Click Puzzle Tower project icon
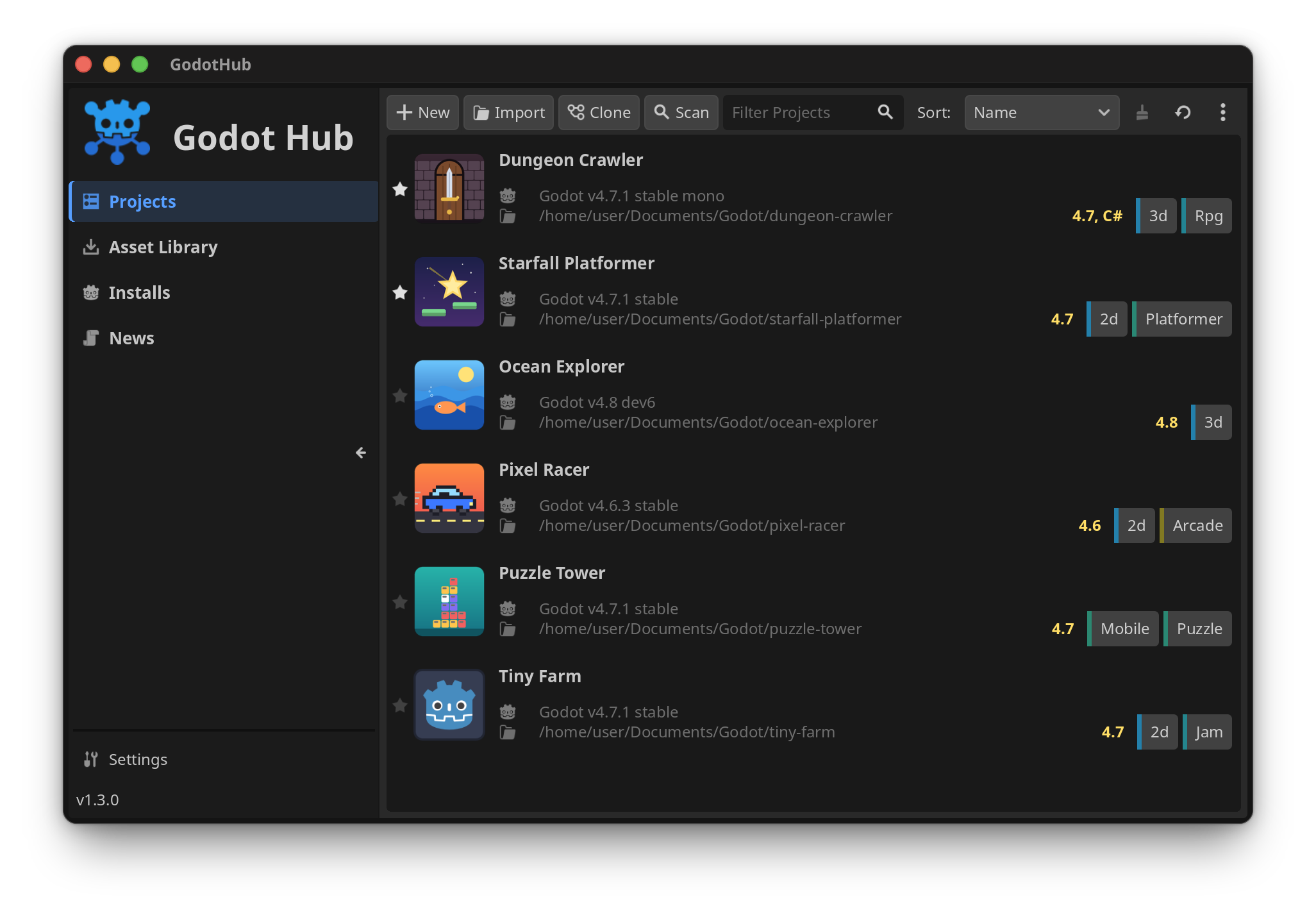This screenshot has width=1316, height=915. tap(449, 601)
